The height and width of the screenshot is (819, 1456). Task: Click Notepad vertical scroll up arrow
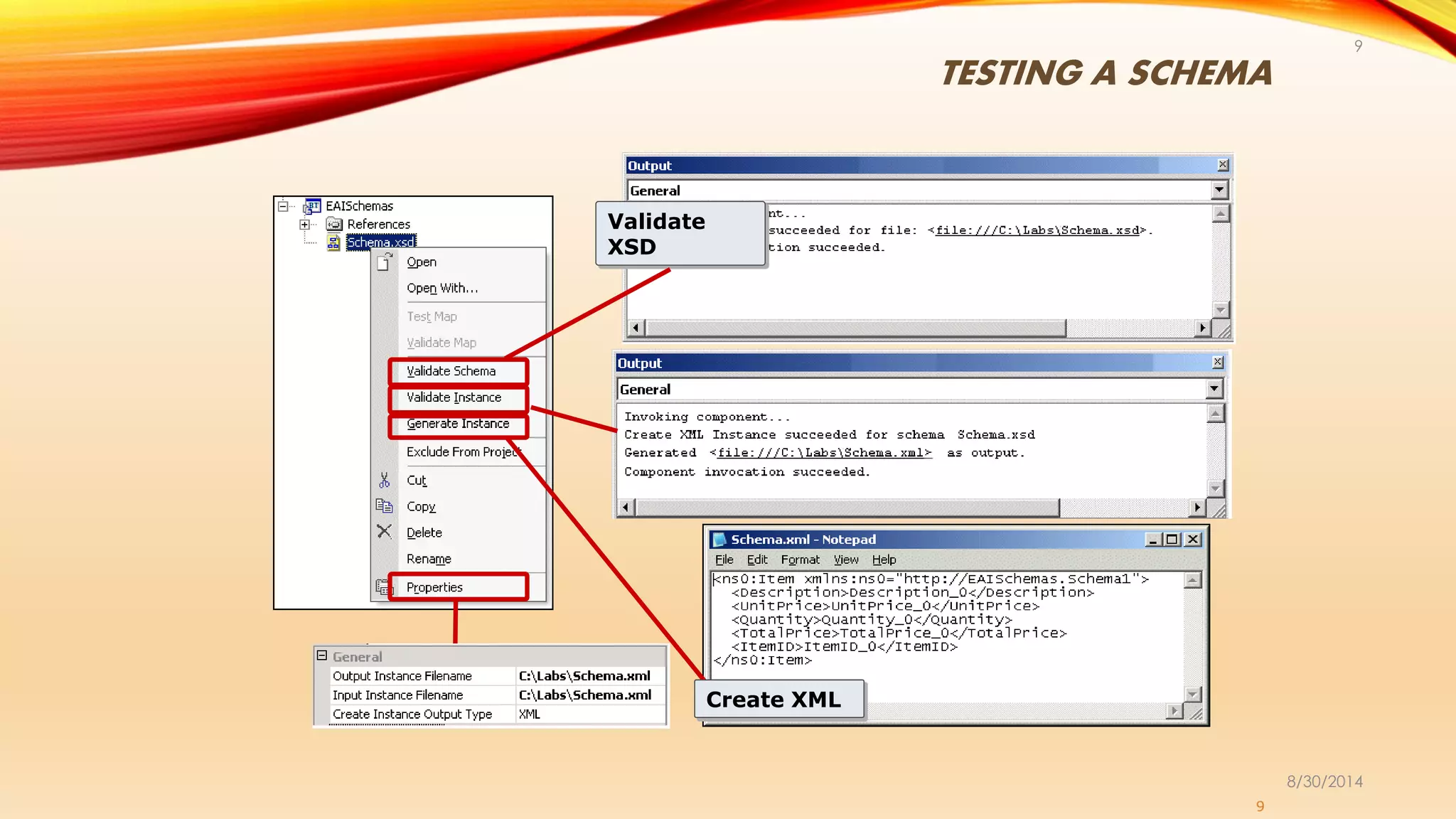click(1192, 580)
